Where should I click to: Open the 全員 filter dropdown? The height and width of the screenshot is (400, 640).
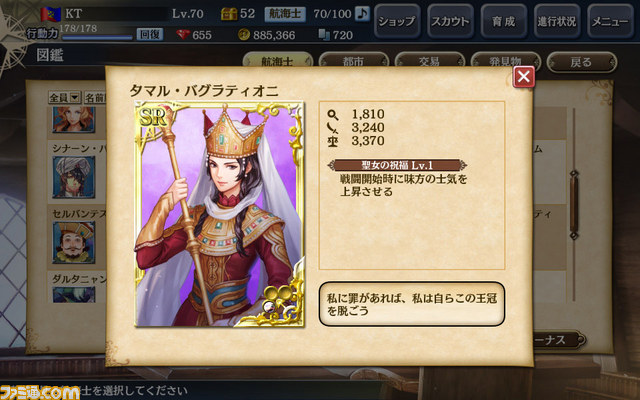pos(64,97)
